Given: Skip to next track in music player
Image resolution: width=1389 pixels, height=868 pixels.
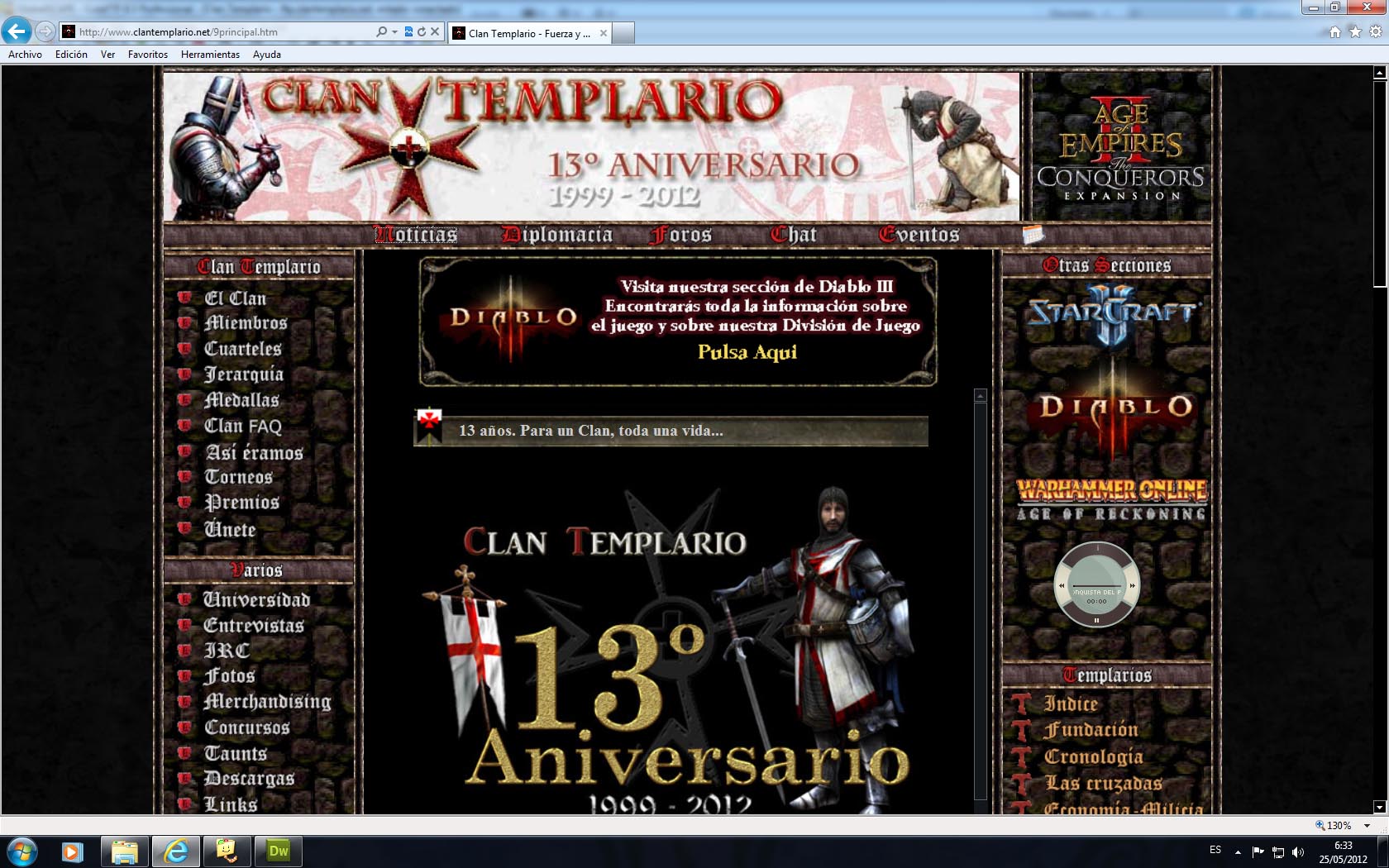Looking at the screenshot, I should 1132,585.
